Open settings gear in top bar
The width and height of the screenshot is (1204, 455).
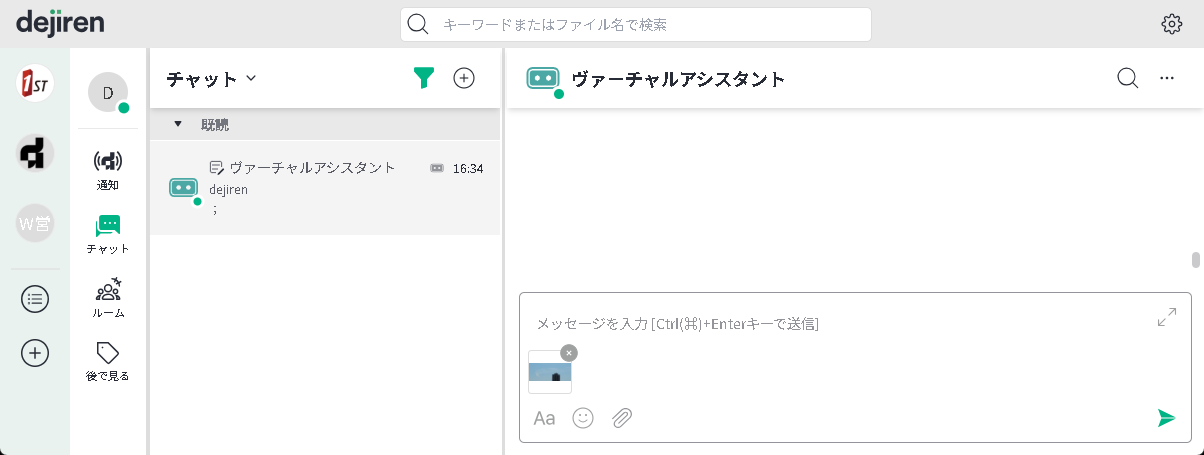point(1171,25)
